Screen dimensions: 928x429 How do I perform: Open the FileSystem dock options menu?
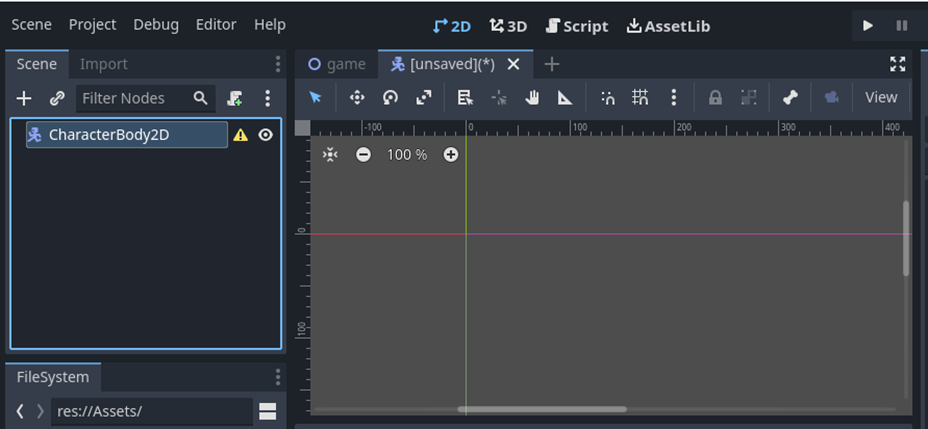(x=278, y=378)
